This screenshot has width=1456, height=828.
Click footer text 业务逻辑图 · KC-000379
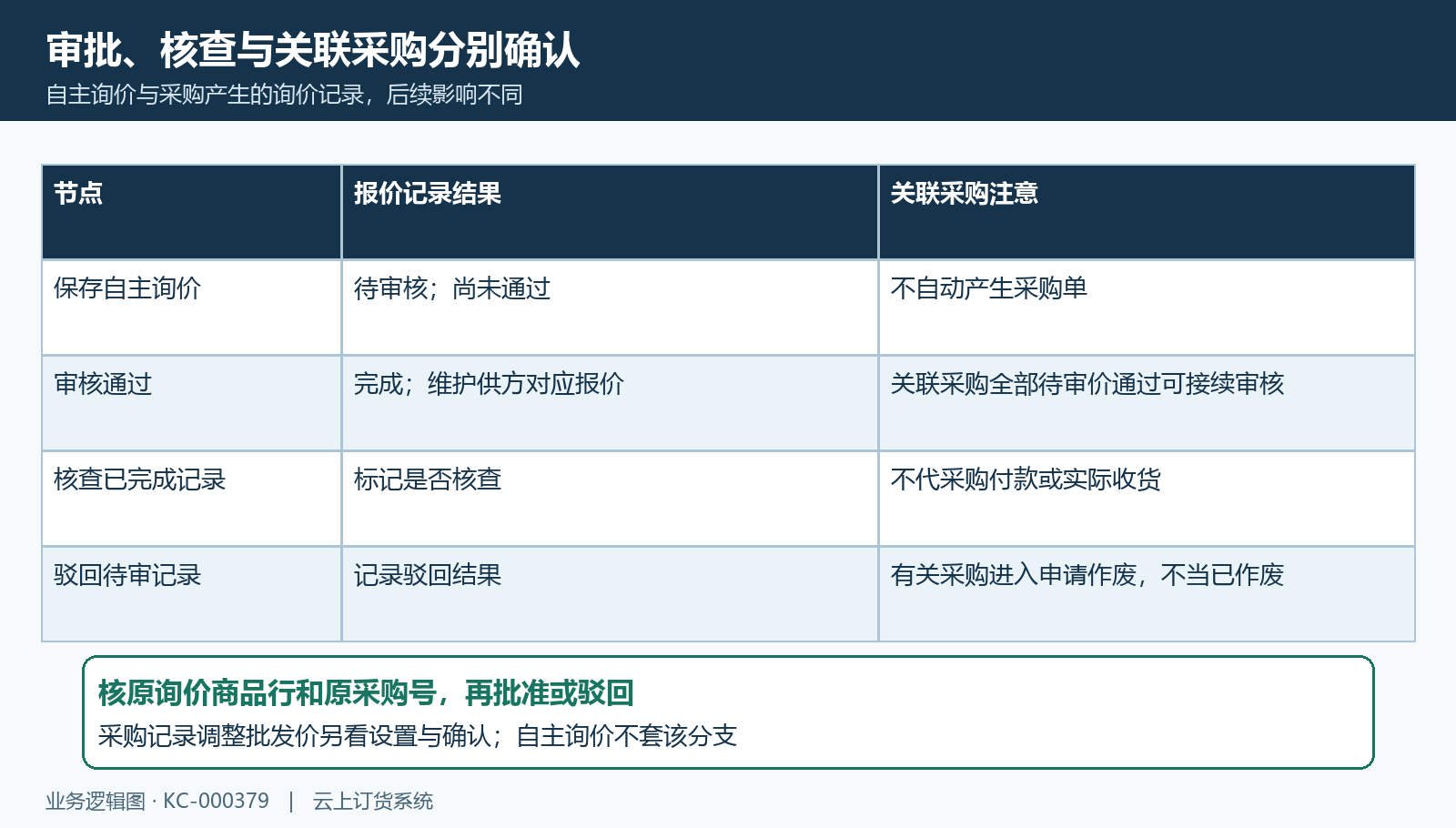pos(157,801)
